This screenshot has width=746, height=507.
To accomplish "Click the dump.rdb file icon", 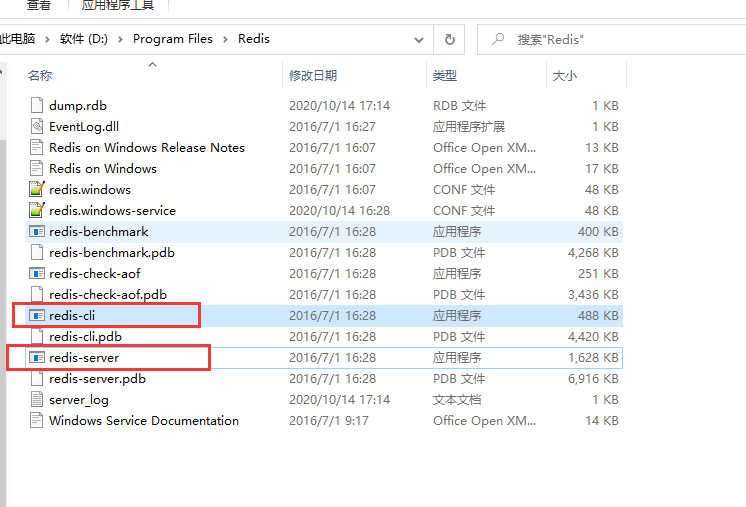I will tap(37, 105).
